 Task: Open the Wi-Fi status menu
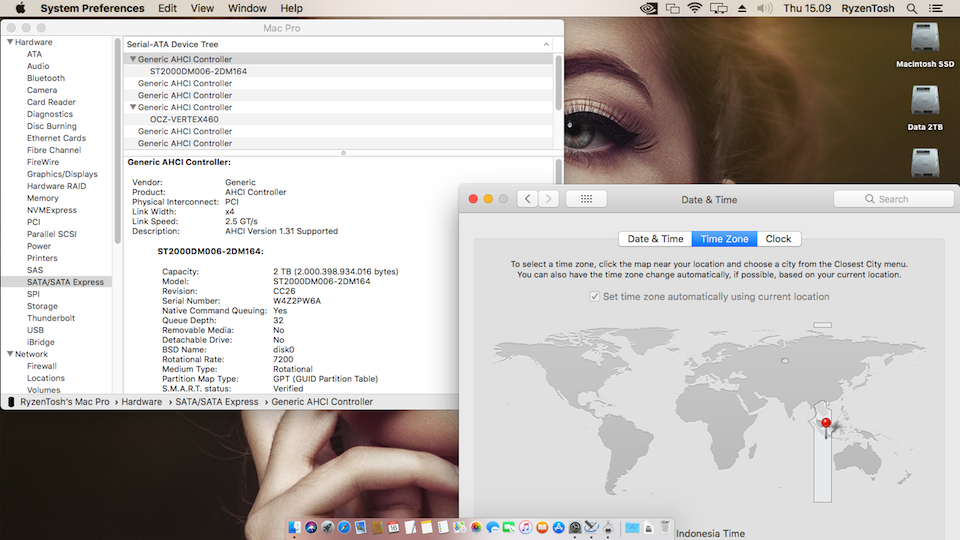point(695,8)
